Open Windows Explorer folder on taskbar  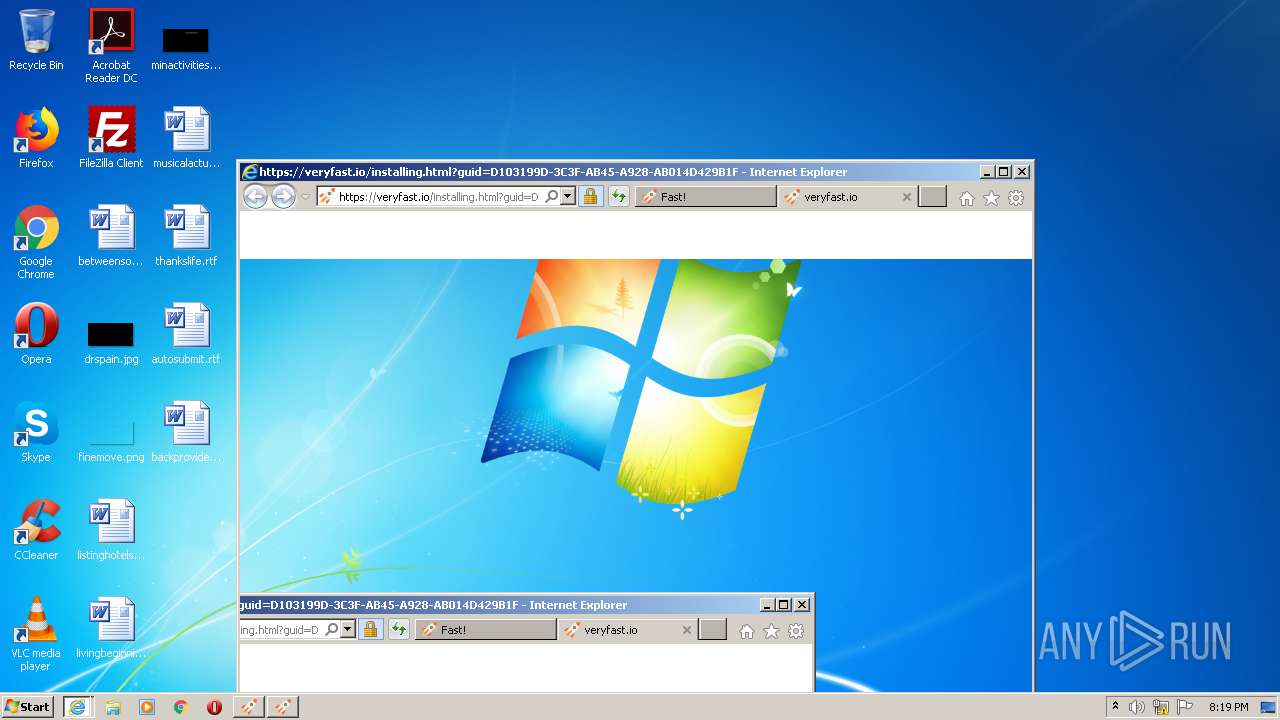pyautogui.click(x=113, y=707)
